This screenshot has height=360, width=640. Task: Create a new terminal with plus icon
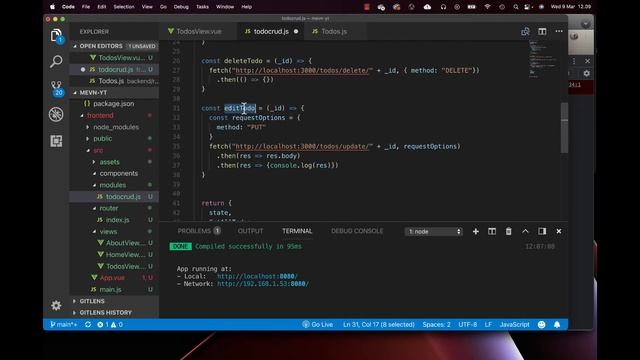point(476,231)
